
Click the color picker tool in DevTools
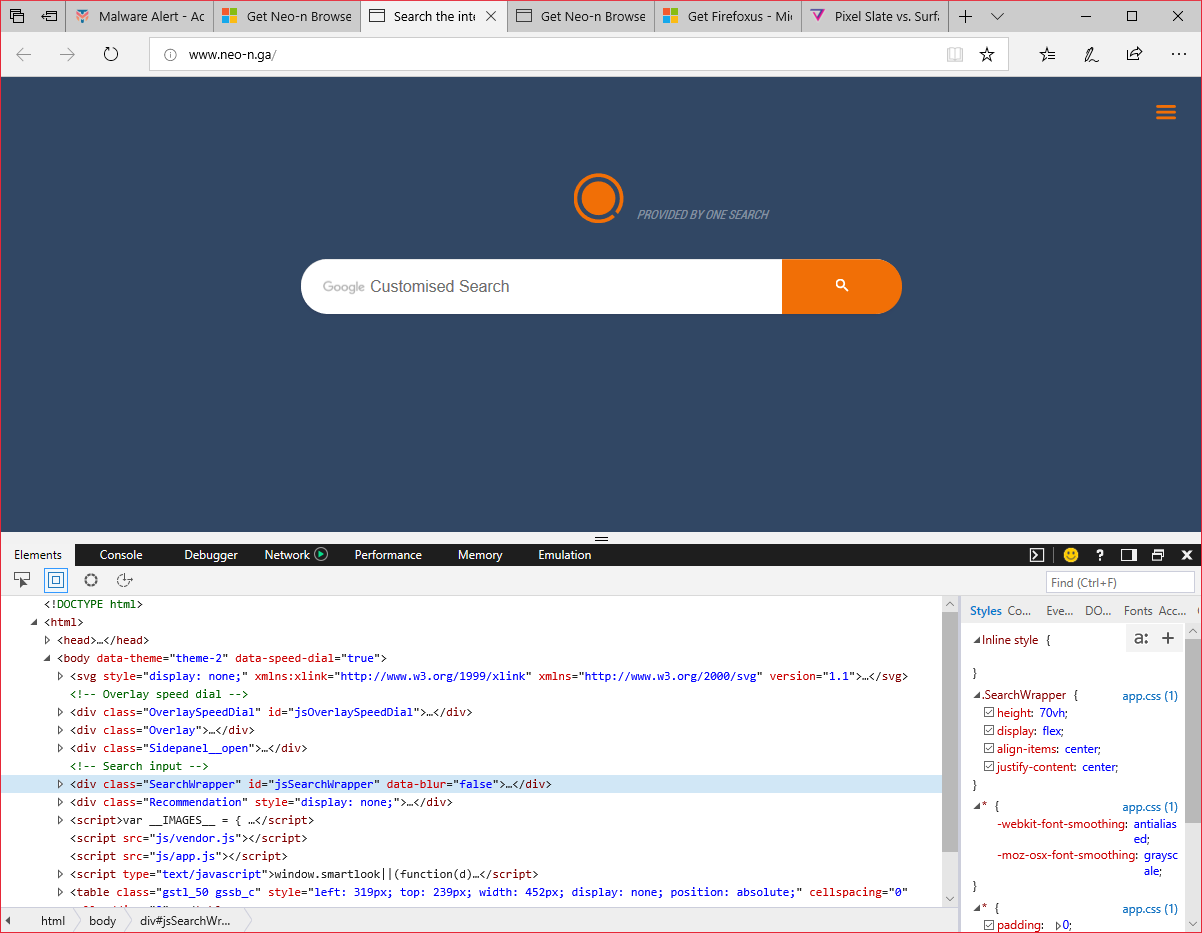coord(91,580)
